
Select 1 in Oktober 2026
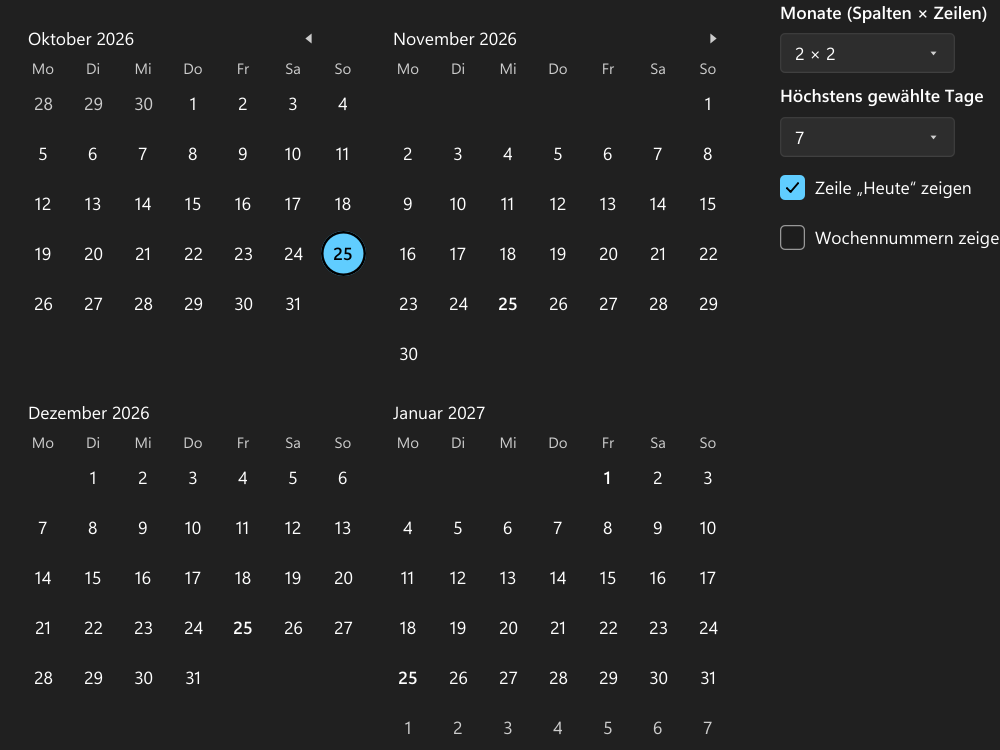(x=193, y=104)
